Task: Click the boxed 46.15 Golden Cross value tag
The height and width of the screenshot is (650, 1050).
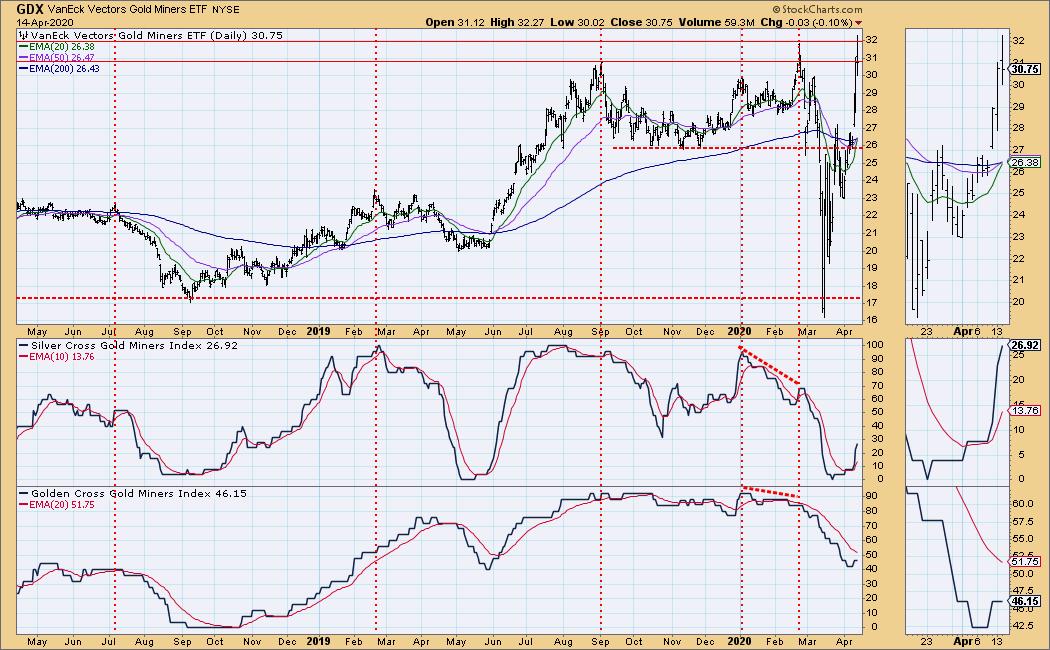Action: click(x=1025, y=602)
